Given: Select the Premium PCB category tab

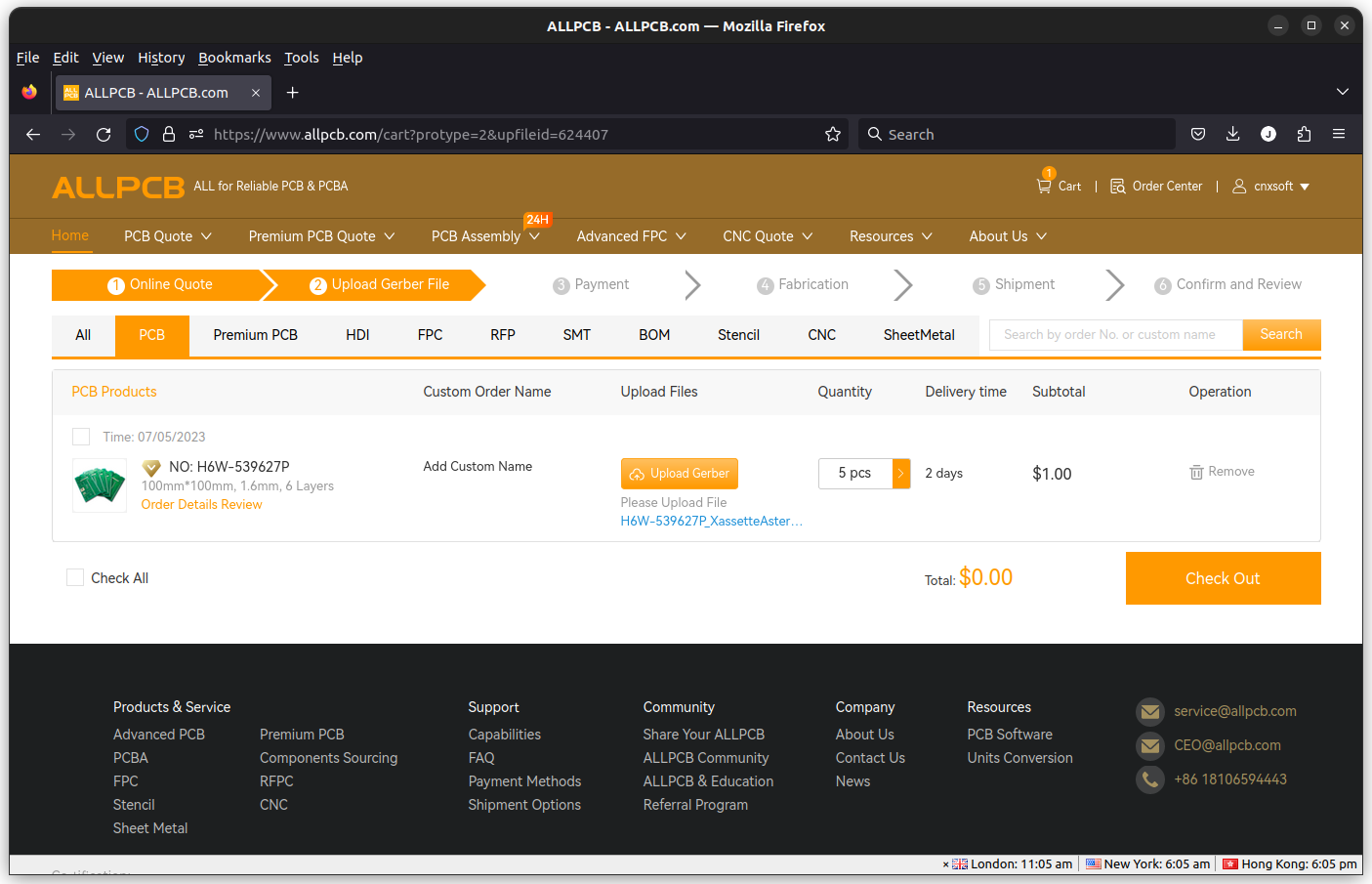Looking at the screenshot, I should (x=256, y=335).
